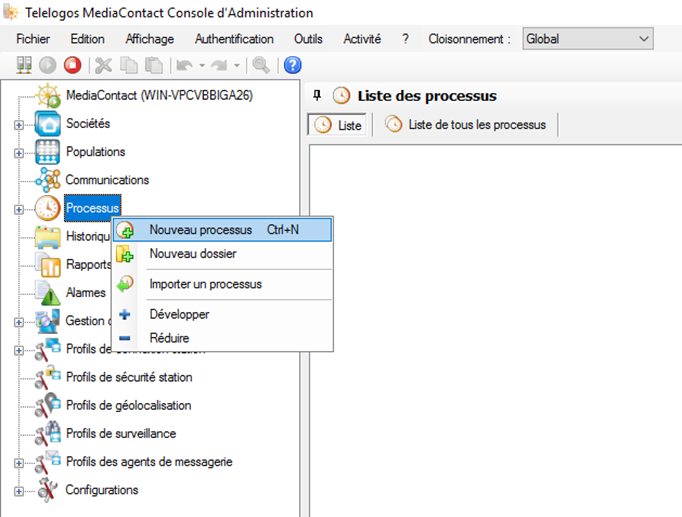Click the Gestion computer icon

point(48,321)
